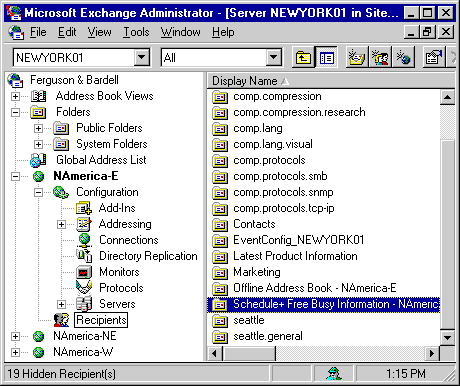
Task: Select the Ferguson & Bardell organization icon
Action: (x=15, y=80)
